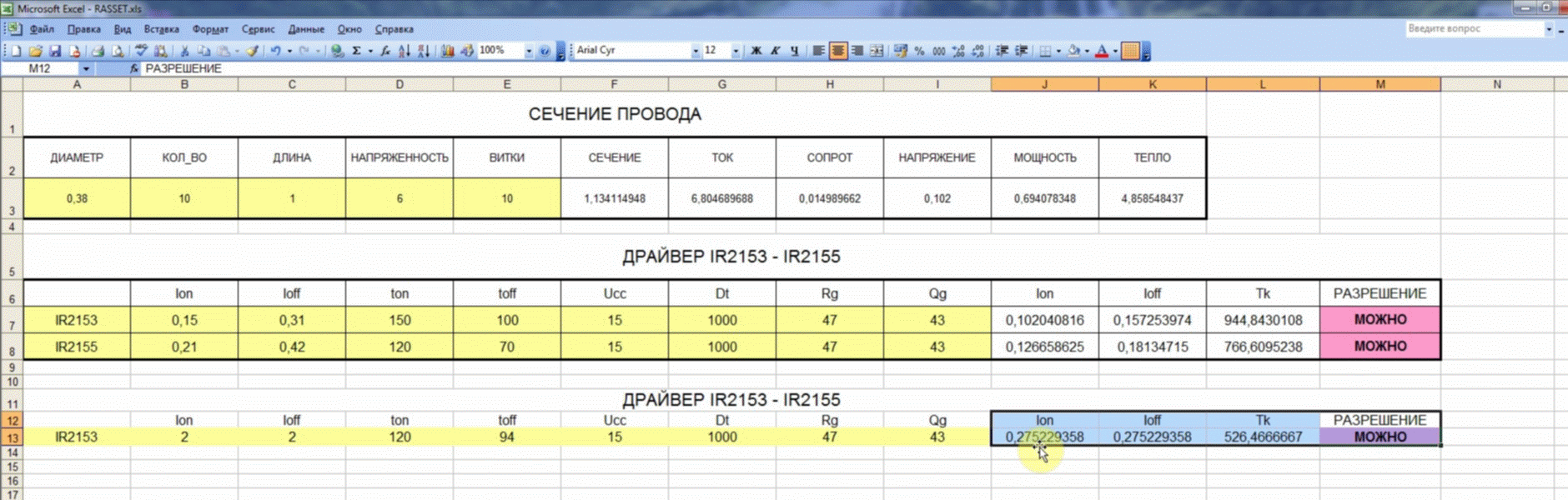This screenshot has width=1568, height=500.
Task: Toggle bold Ж formatting
Action: [x=756, y=51]
